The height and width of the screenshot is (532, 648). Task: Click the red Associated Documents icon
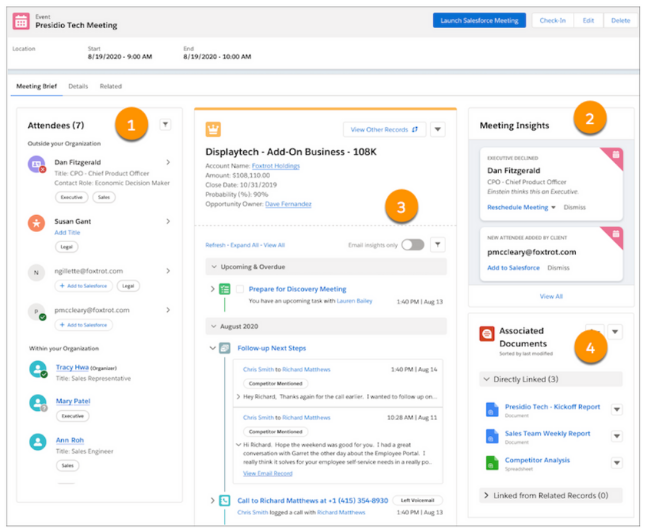pos(487,334)
